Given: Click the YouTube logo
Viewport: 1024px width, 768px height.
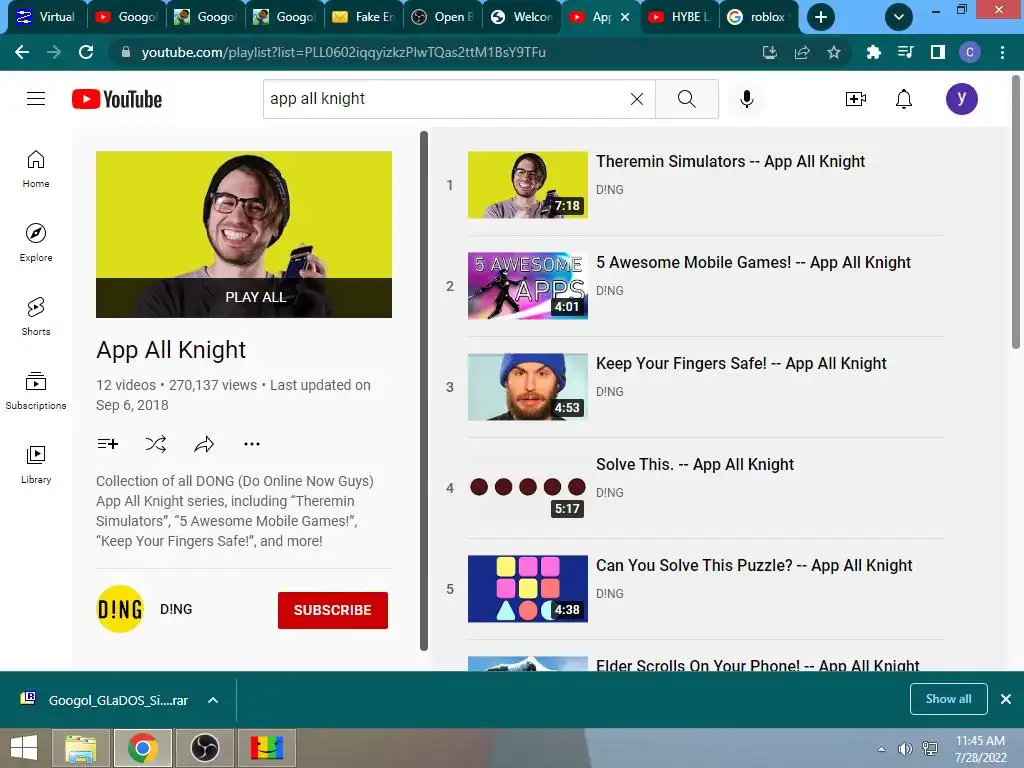Looking at the screenshot, I should [x=117, y=99].
